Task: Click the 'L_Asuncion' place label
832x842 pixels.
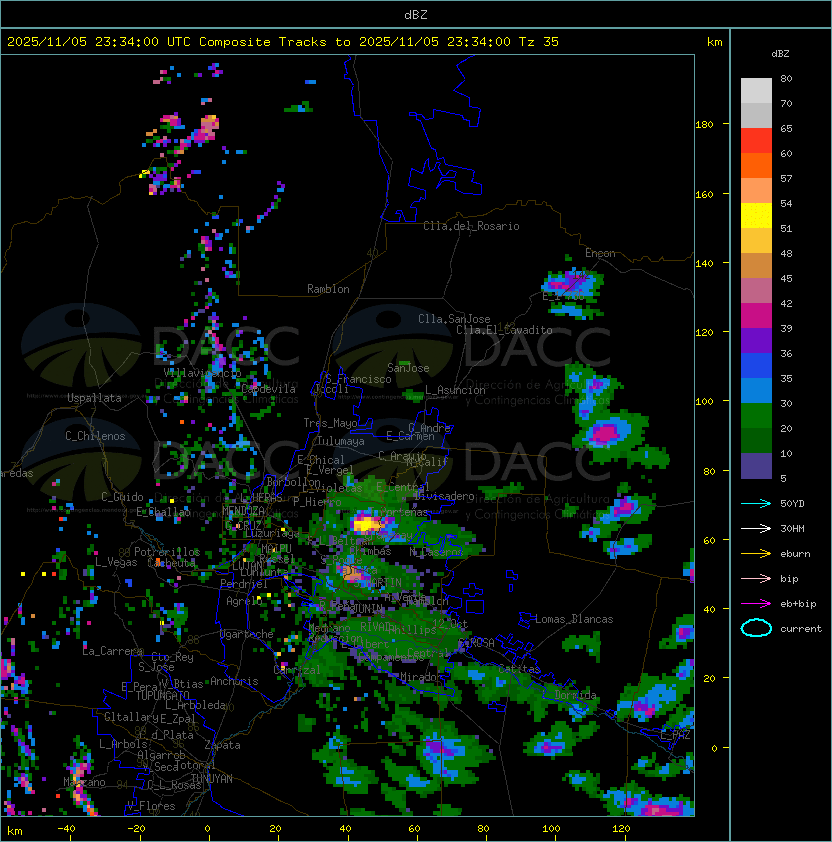Action: click(455, 390)
